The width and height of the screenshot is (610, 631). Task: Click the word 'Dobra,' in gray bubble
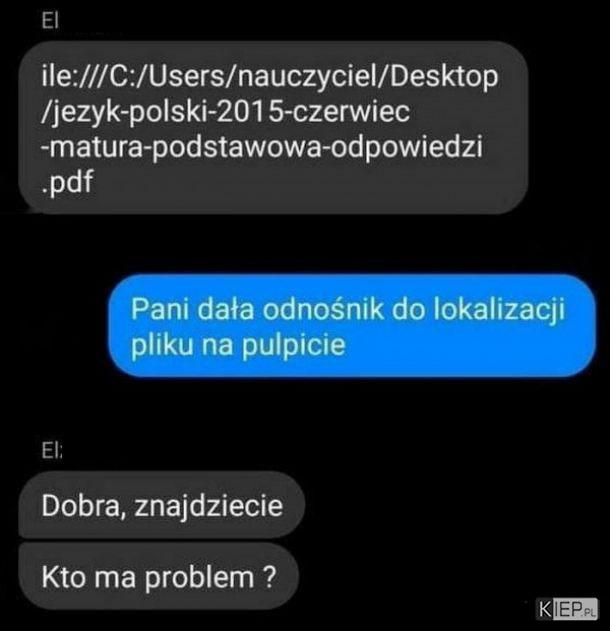[81, 506]
